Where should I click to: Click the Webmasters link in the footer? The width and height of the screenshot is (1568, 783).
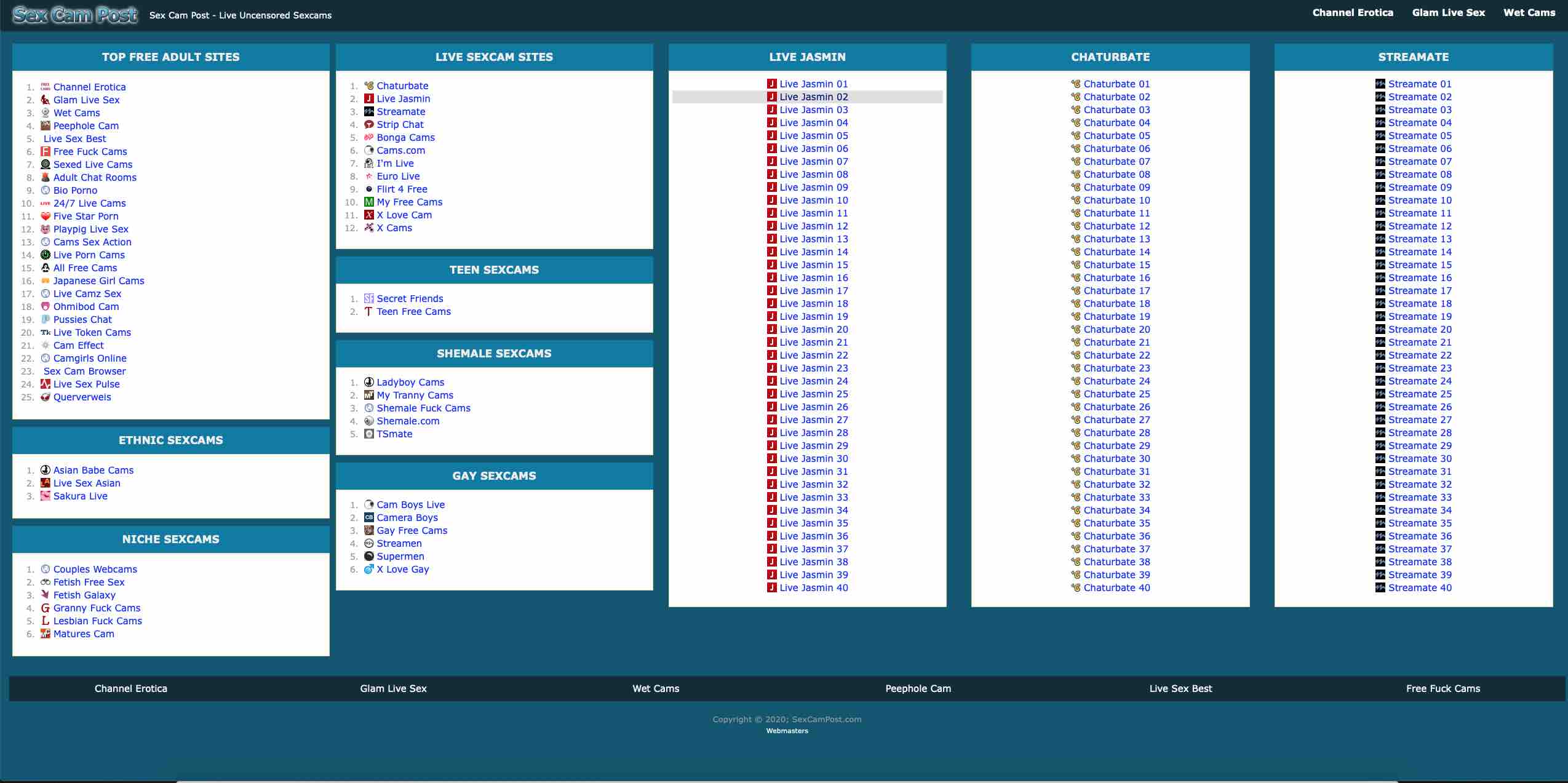787,731
